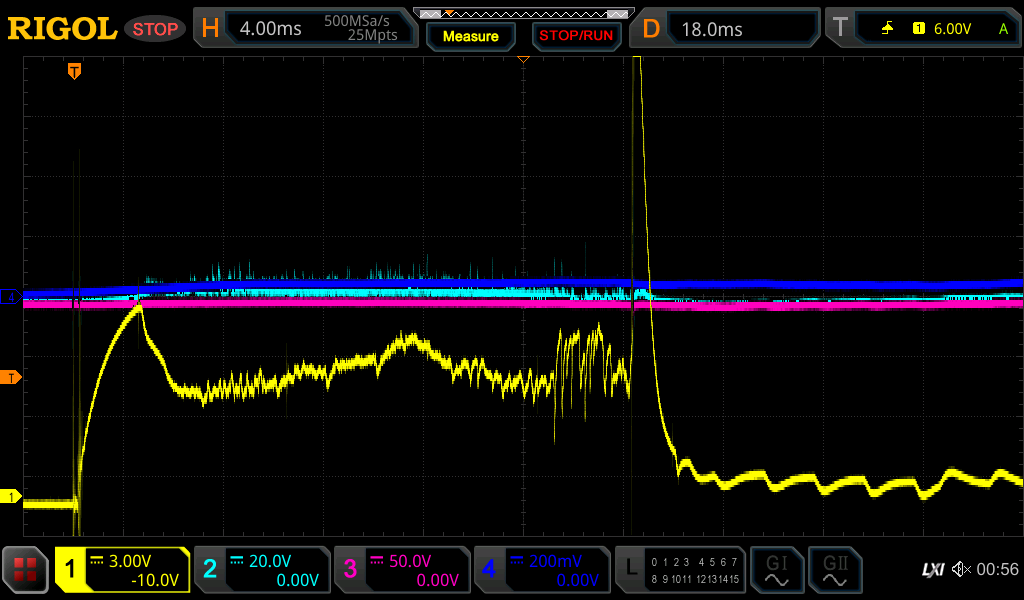1024x600 pixels.
Task: Click the trigger rising edge icon
Action: point(887,29)
